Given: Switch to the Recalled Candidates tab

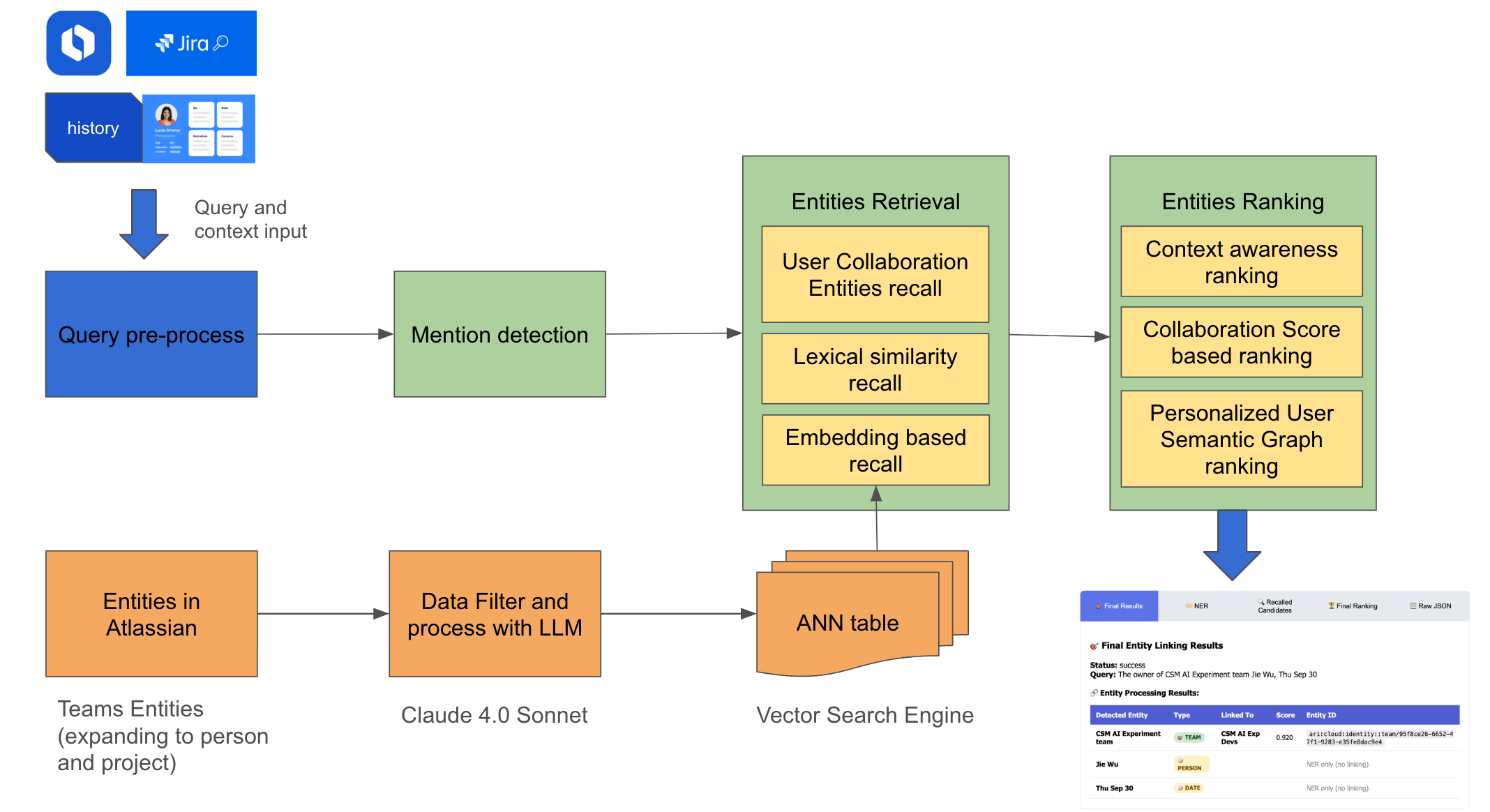Looking at the screenshot, I should tap(1274, 606).
